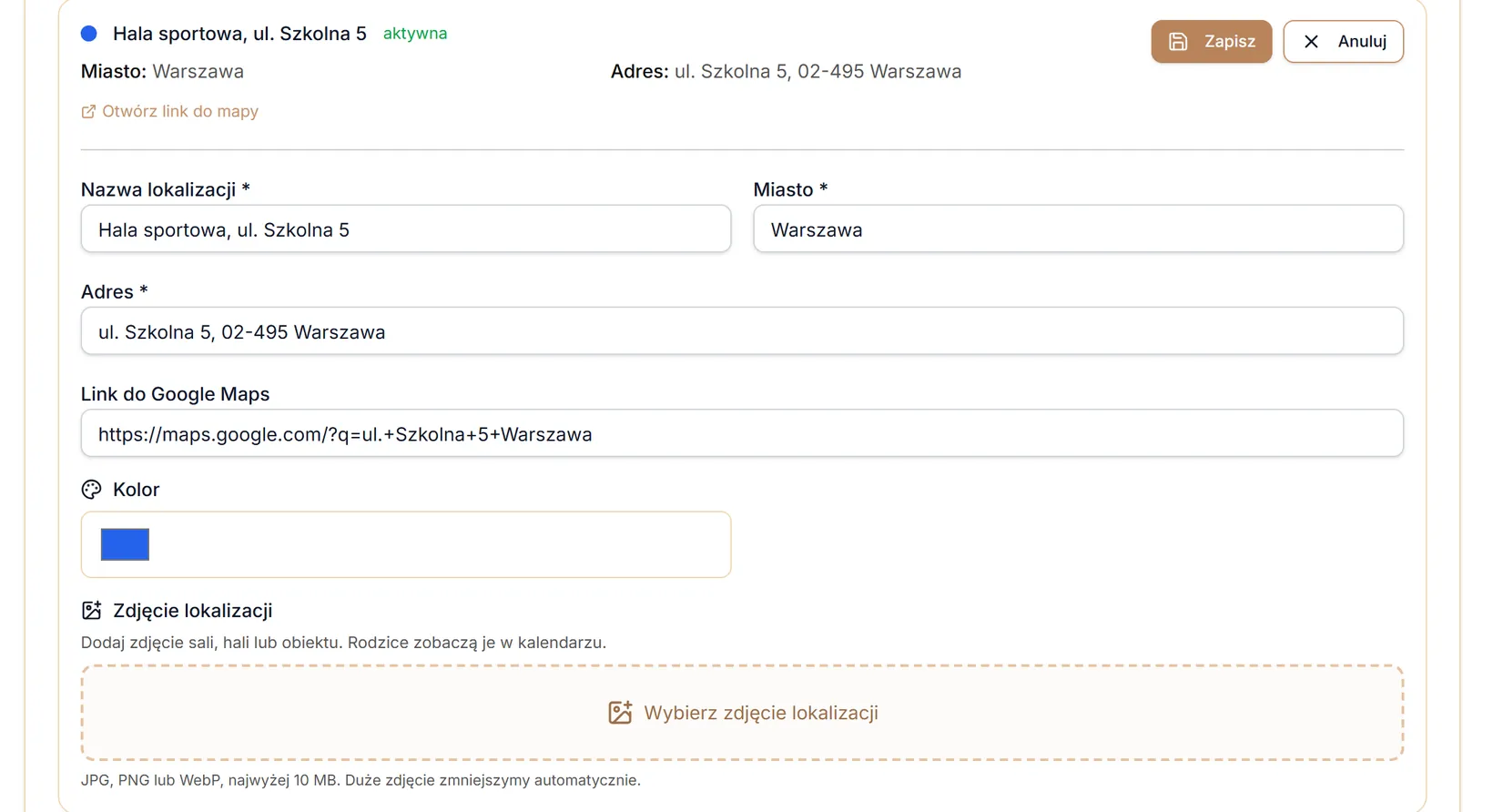Click the external link icon near map link

tap(88, 112)
